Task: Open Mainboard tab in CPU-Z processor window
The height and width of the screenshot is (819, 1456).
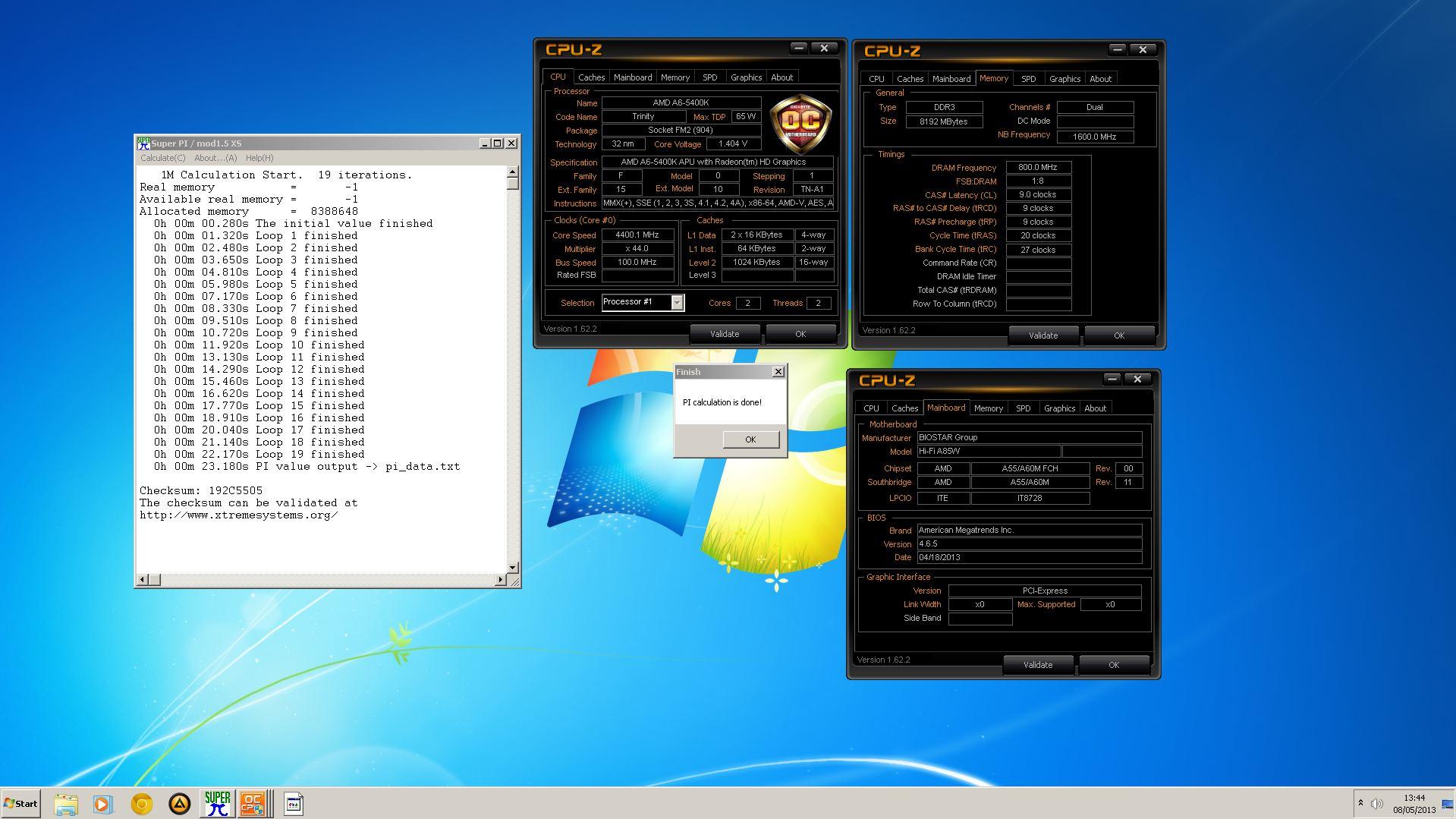Action: coord(633,77)
